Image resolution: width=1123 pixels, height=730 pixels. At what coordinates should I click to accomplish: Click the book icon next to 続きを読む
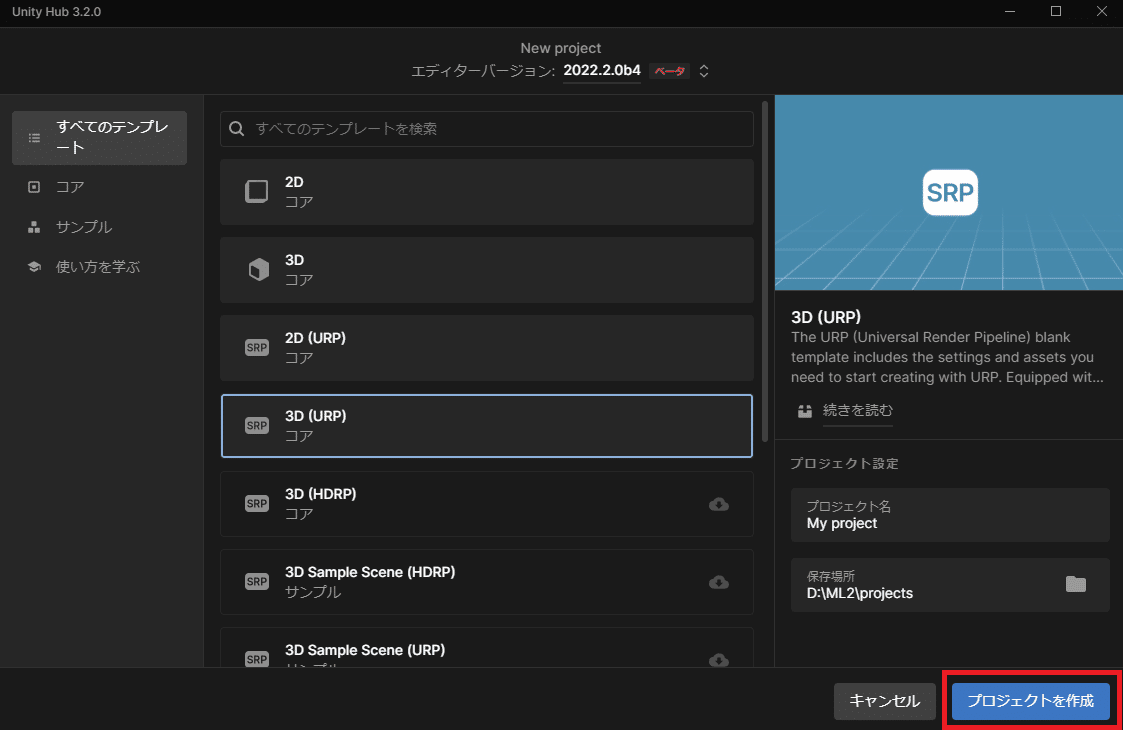coord(803,410)
